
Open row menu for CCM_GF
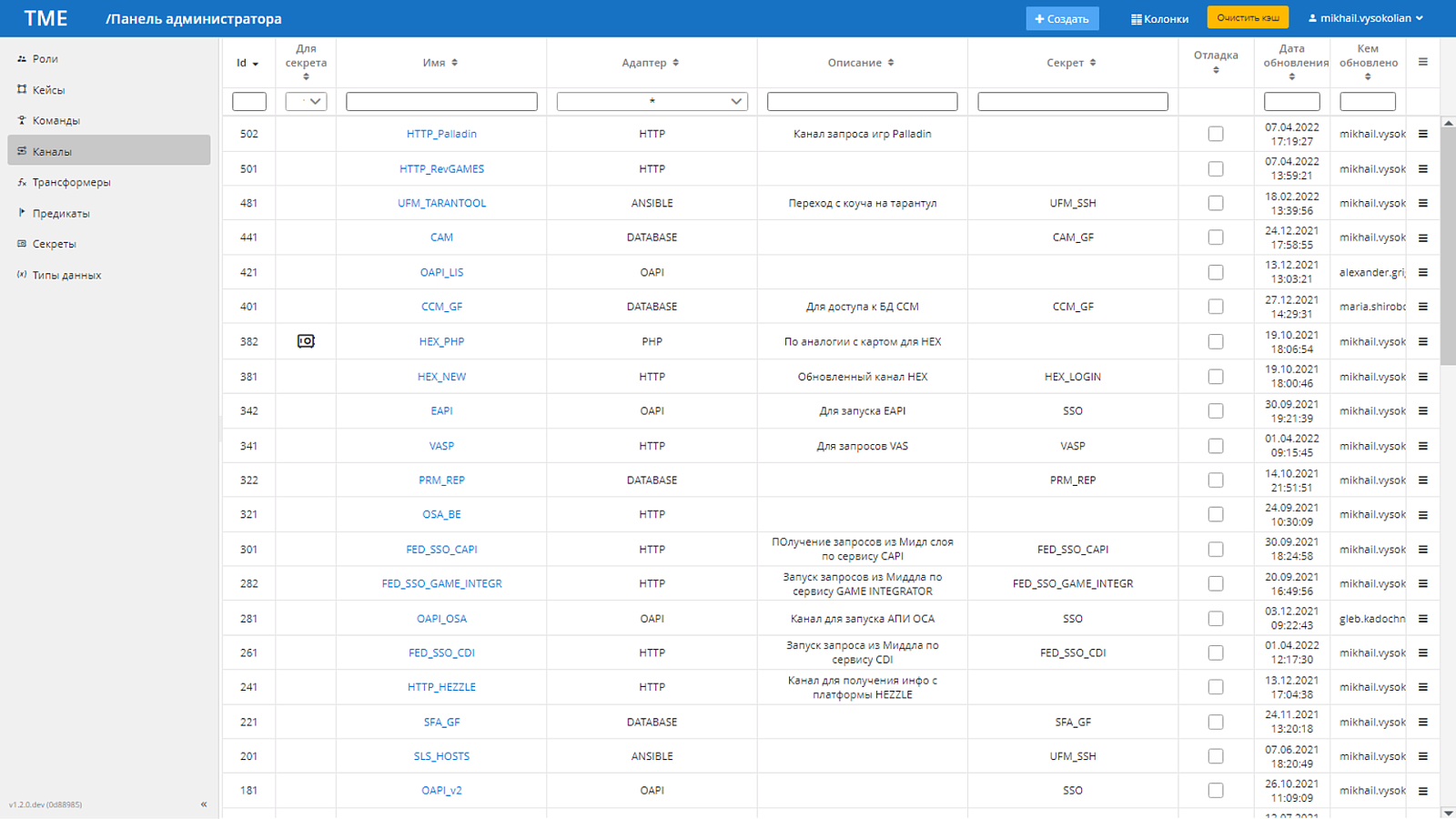[x=1422, y=307]
